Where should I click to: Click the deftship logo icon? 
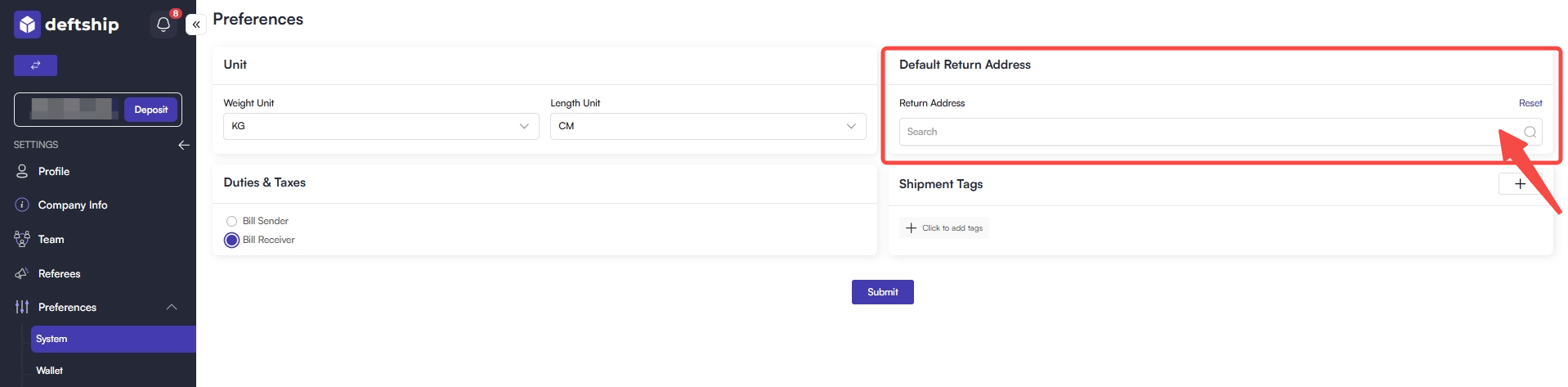(x=27, y=25)
